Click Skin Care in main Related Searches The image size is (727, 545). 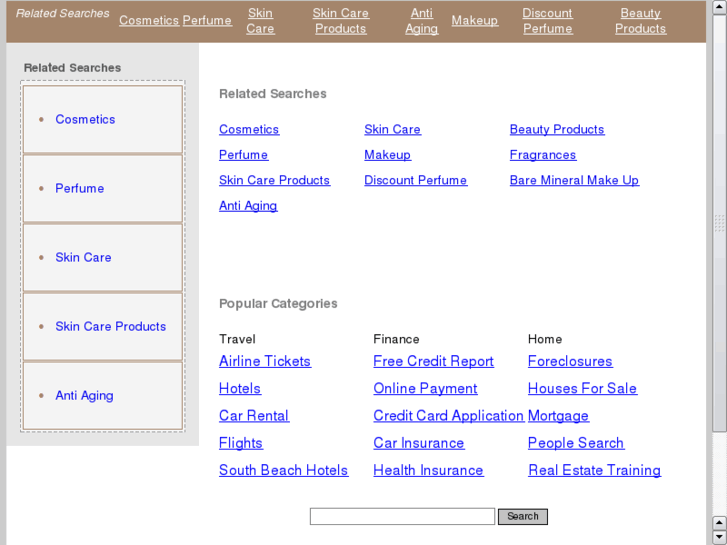[x=392, y=129]
